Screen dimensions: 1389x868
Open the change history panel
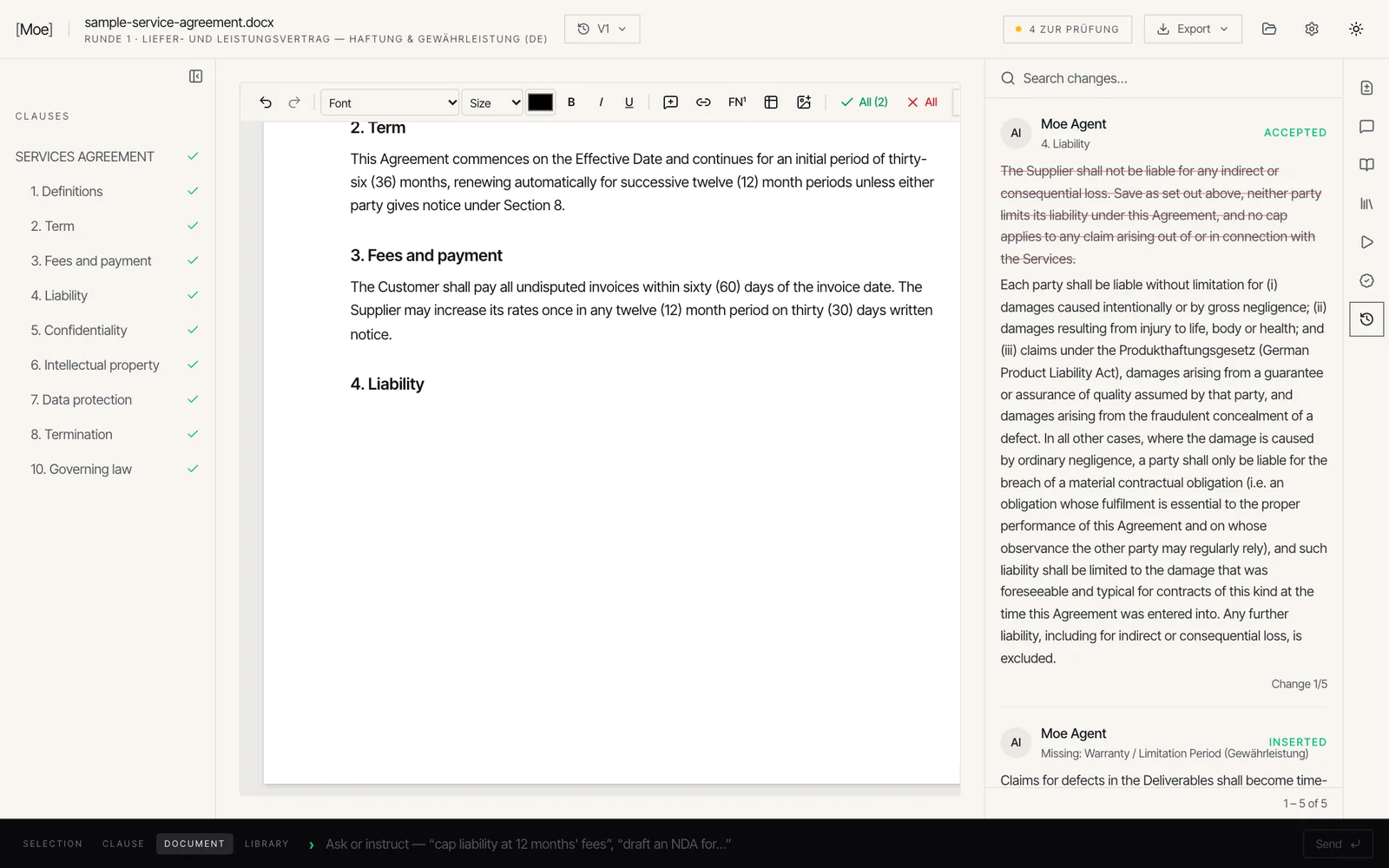(1366, 319)
